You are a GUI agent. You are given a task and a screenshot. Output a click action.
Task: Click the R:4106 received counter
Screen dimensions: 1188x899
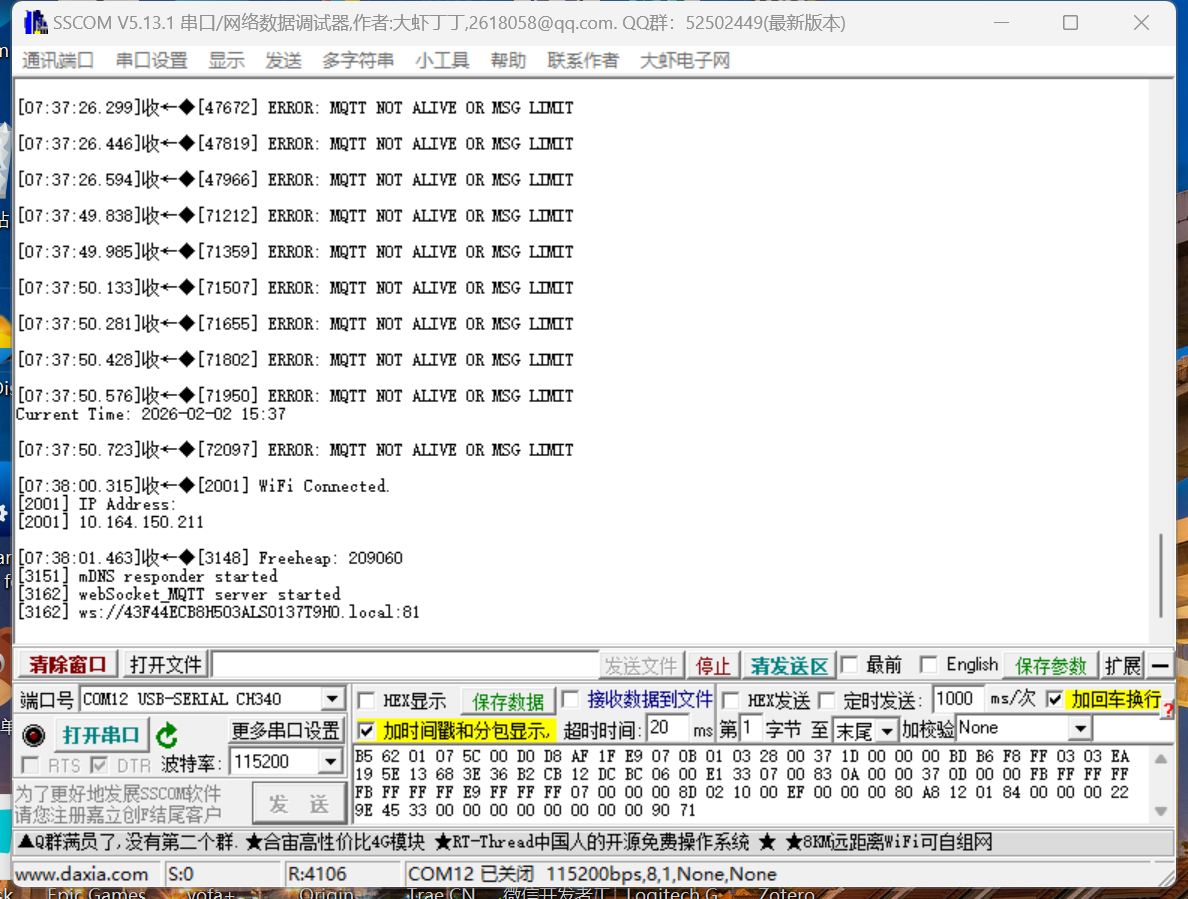coord(317,874)
